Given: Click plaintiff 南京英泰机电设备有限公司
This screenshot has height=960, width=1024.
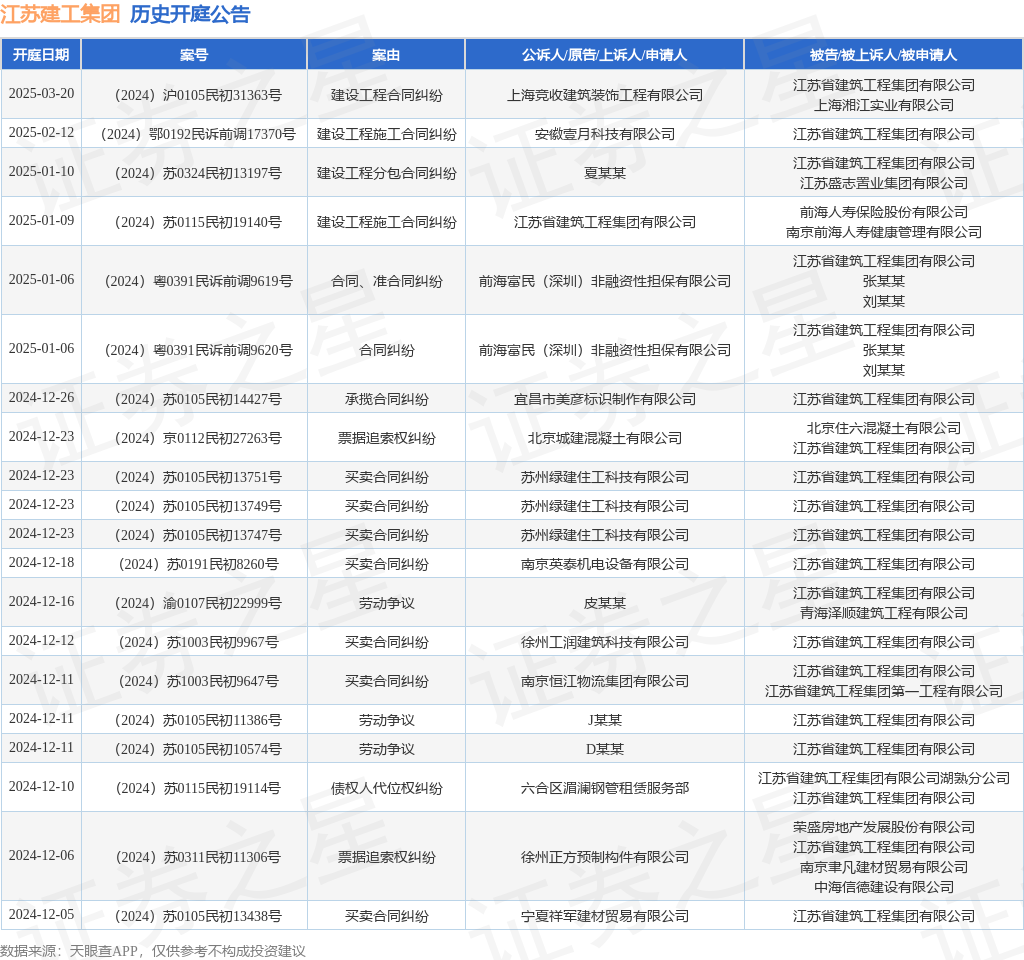Looking at the screenshot, I should [605, 564].
